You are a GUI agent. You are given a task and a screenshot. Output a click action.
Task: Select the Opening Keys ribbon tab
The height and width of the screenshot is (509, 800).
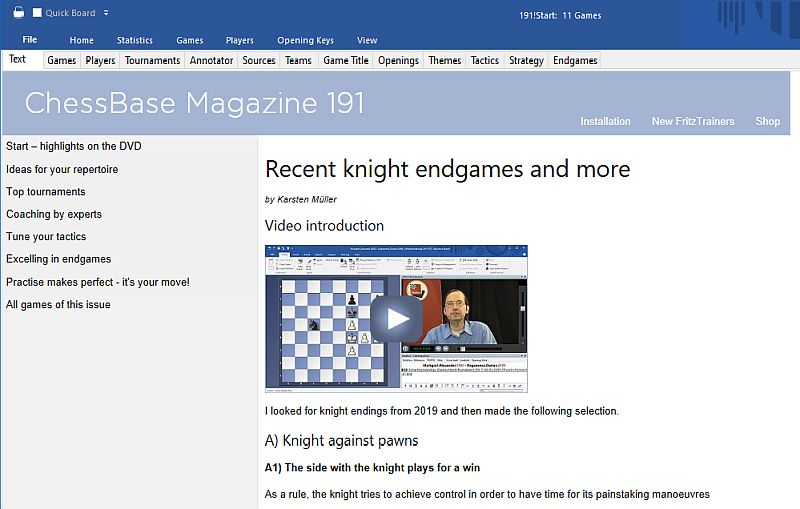[305, 40]
